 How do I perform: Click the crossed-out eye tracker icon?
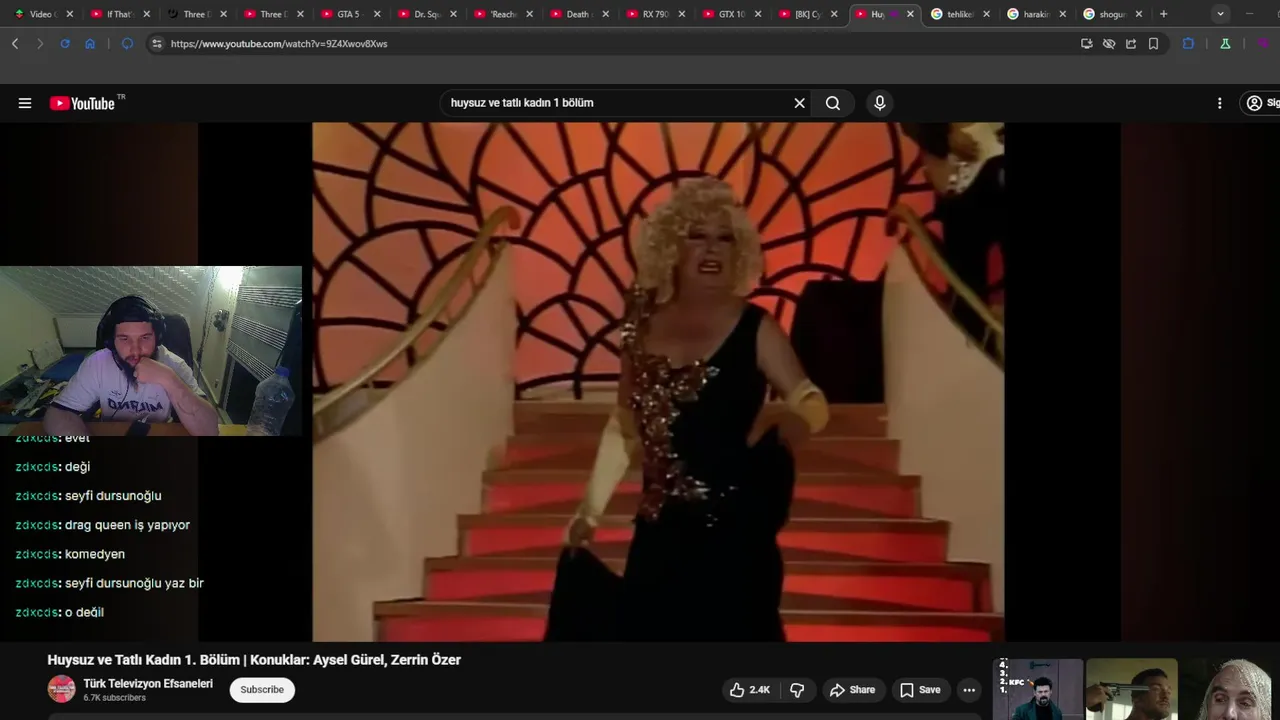pos(1109,44)
